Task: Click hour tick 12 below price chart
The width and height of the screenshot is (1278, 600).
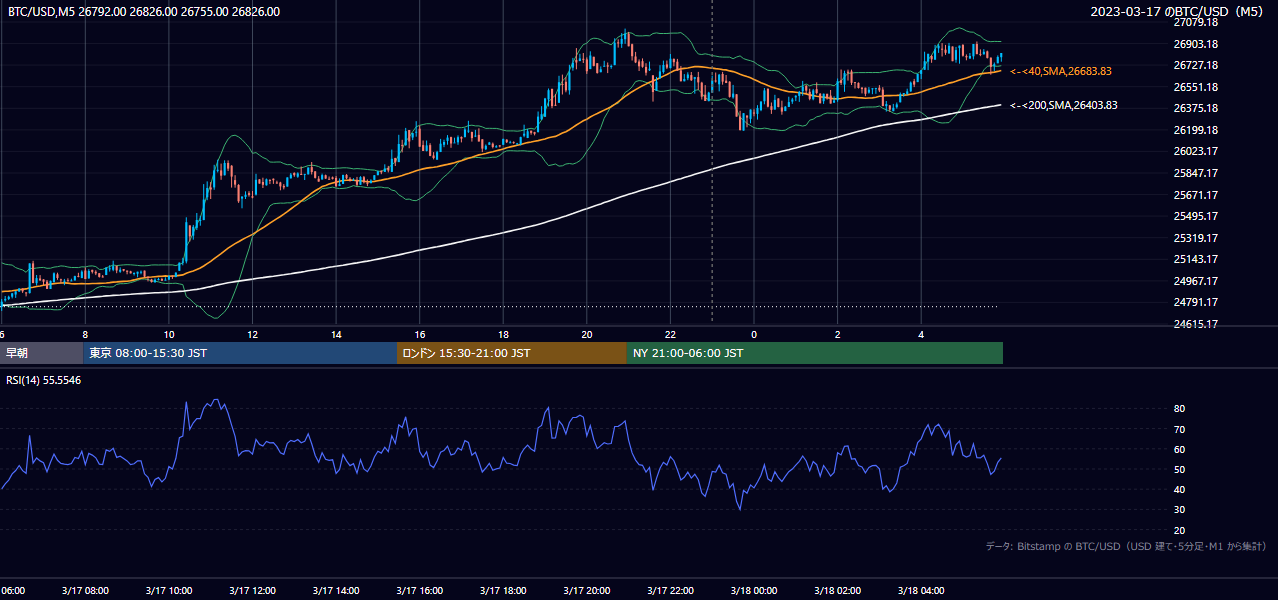Action: click(x=252, y=334)
